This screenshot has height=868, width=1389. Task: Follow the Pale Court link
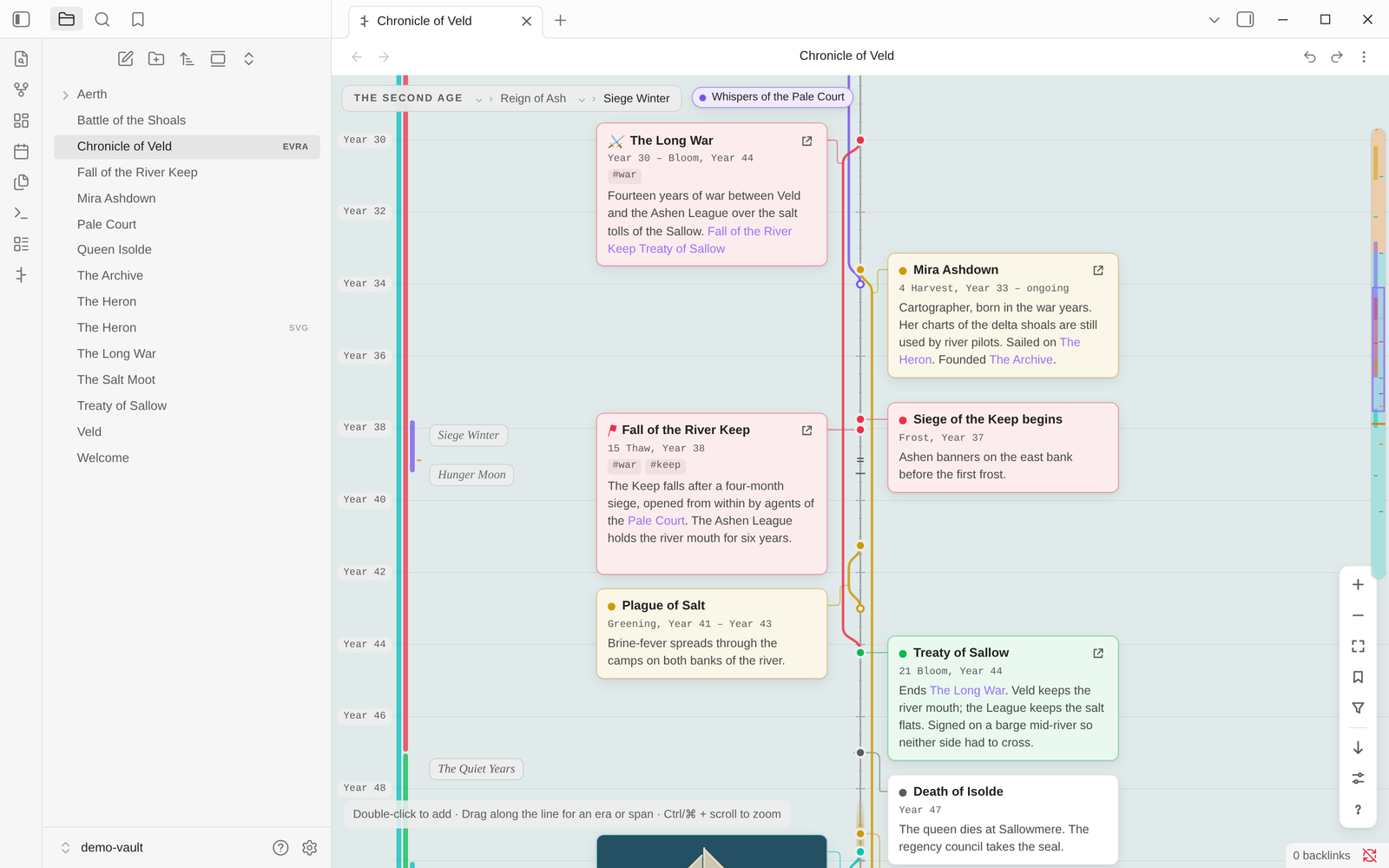(x=656, y=521)
